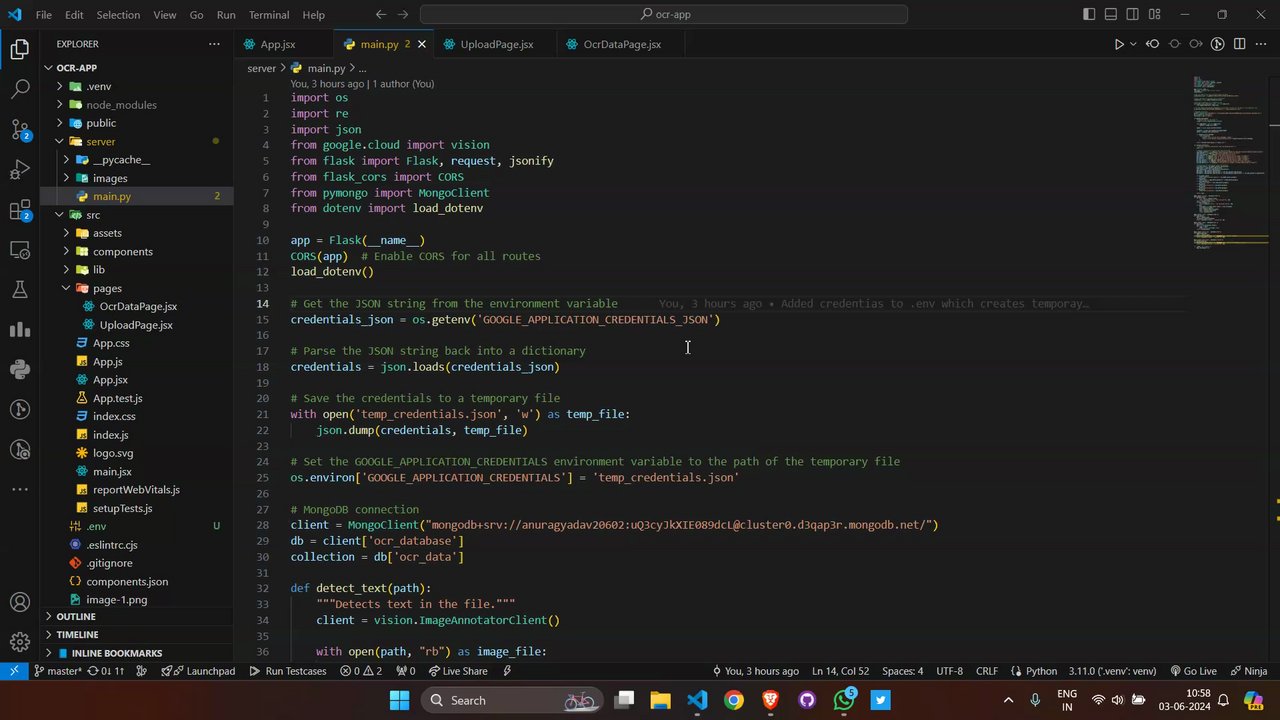Open editor More Actions ellipsis

click(1261, 44)
